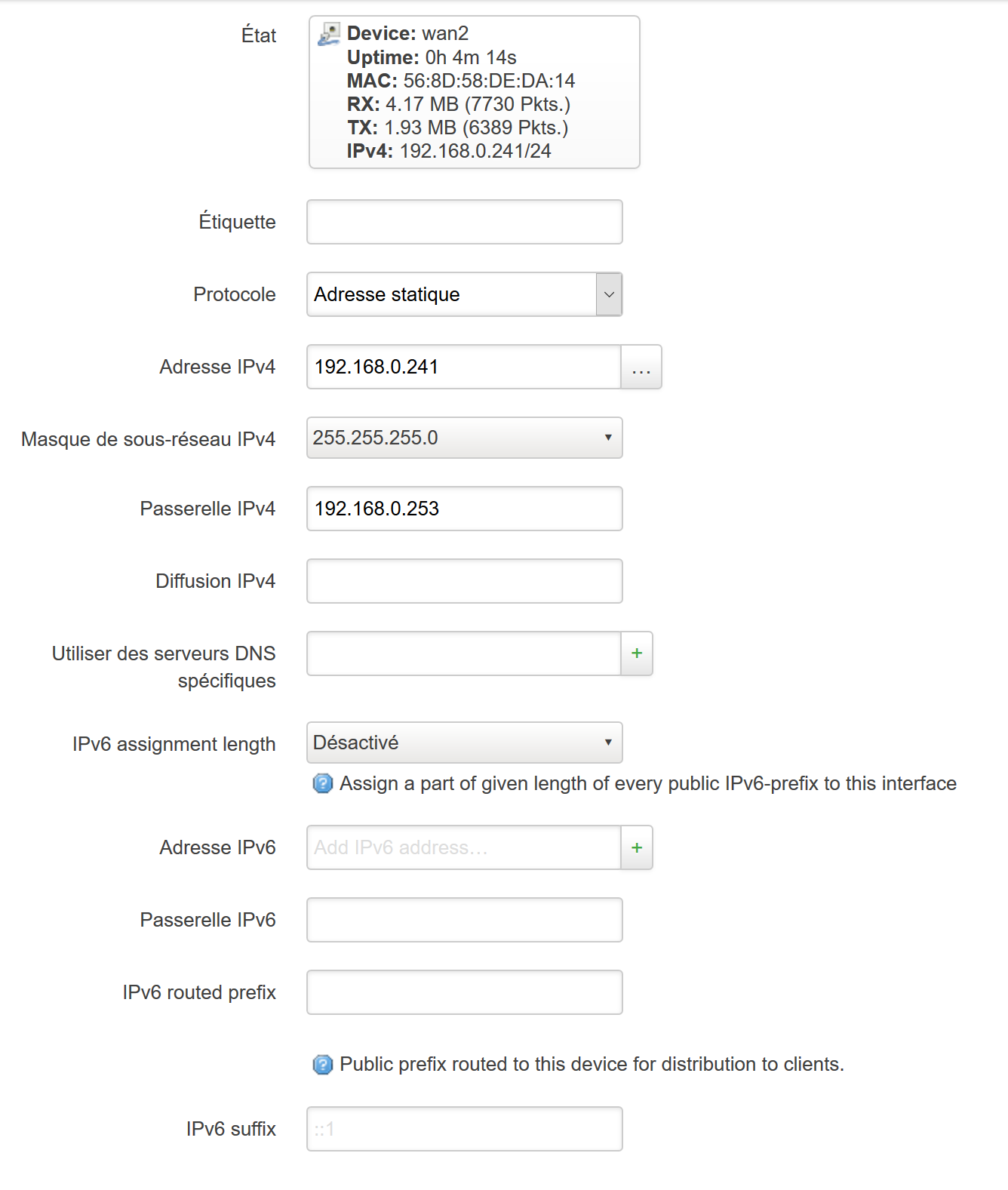The width and height of the screenshot is (1008, 1190).
Task: Click the DNS servers input field
Action: (x=462, y=653)
